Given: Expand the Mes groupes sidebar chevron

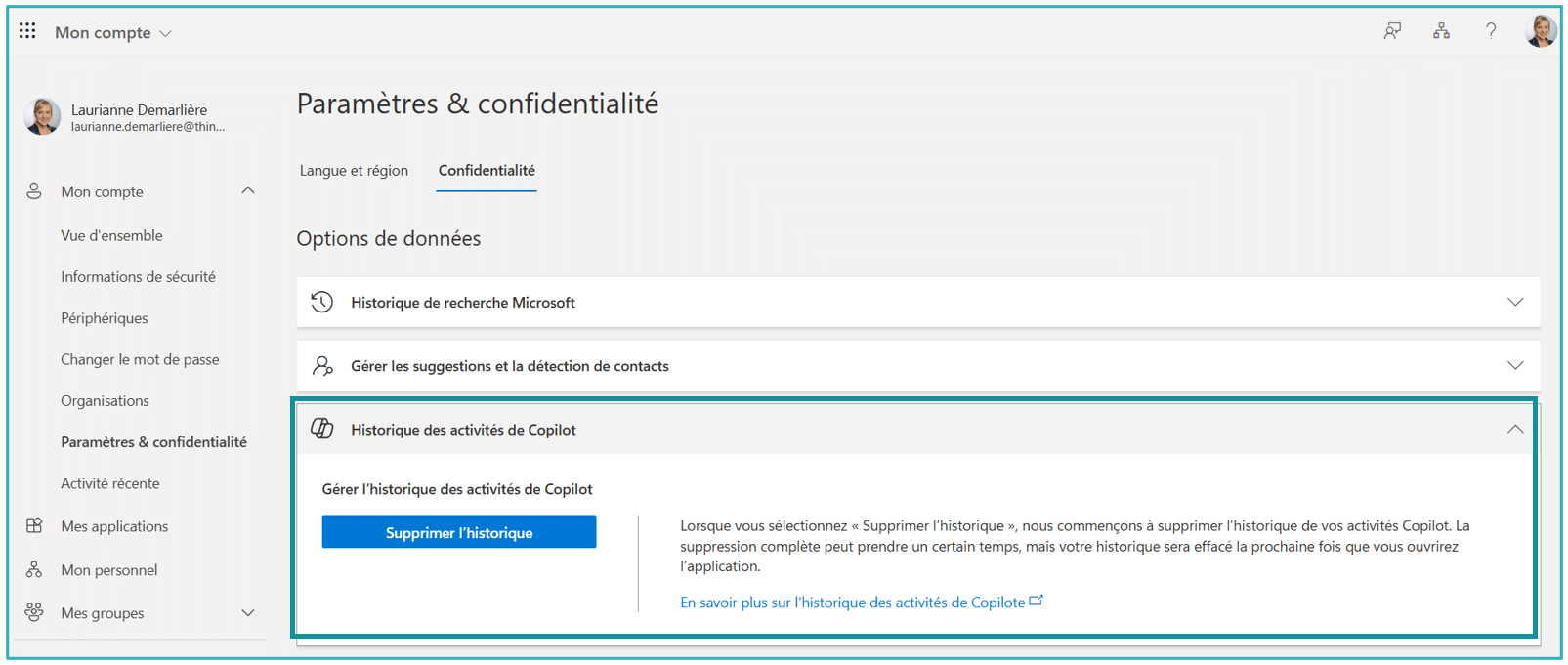Looking at the screenshot, I should click(x=248, y=613).
